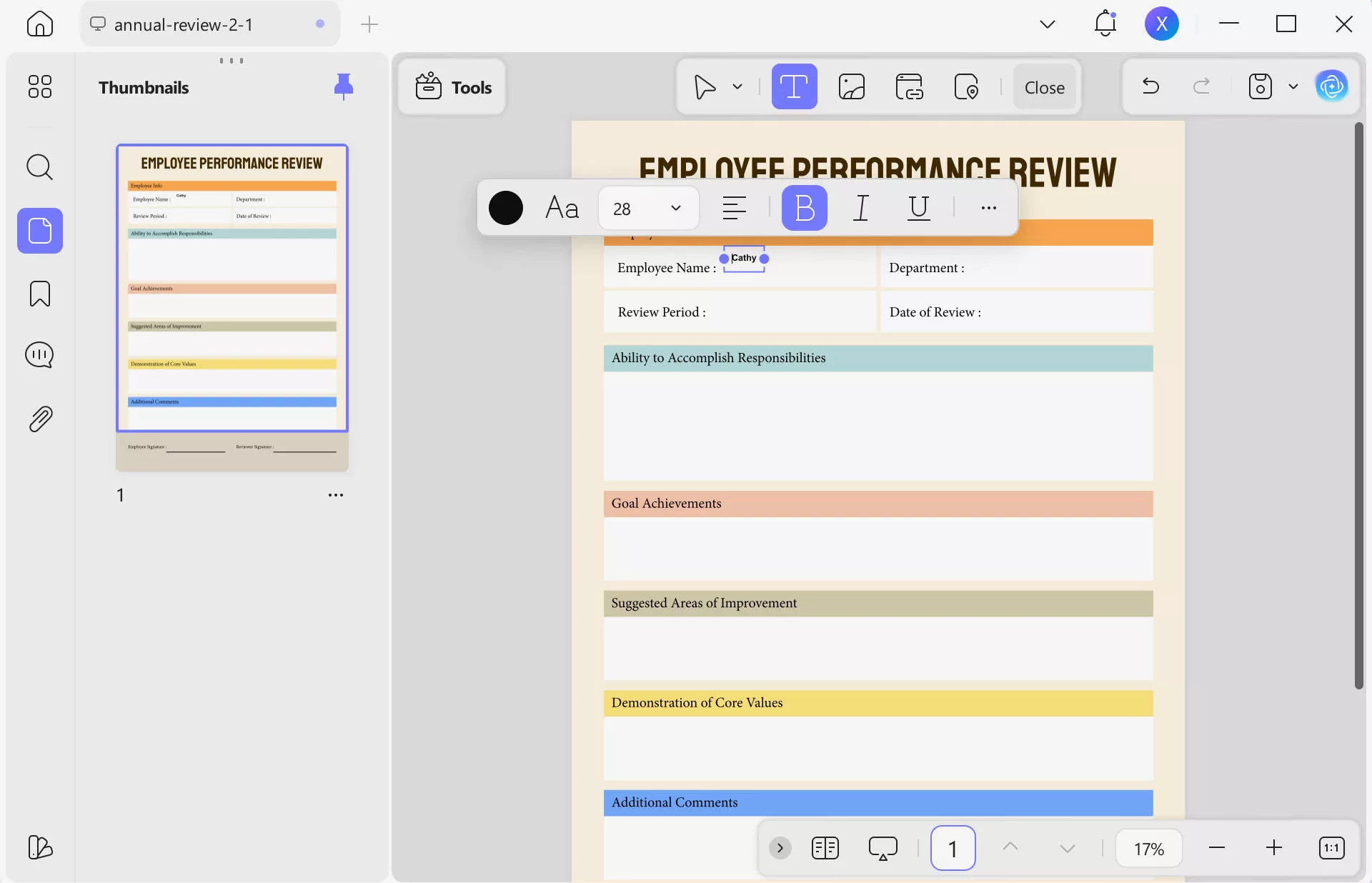Screen dimensions: 1372x883
Task: Open the Link tool
Action: tap(910, 86)
